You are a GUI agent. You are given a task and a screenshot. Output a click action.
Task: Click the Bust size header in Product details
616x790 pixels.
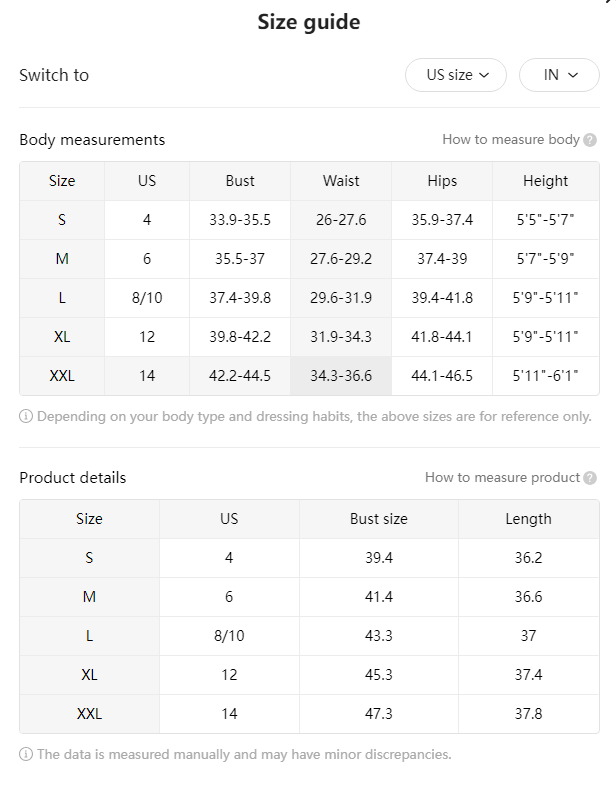tap(379, 519)
